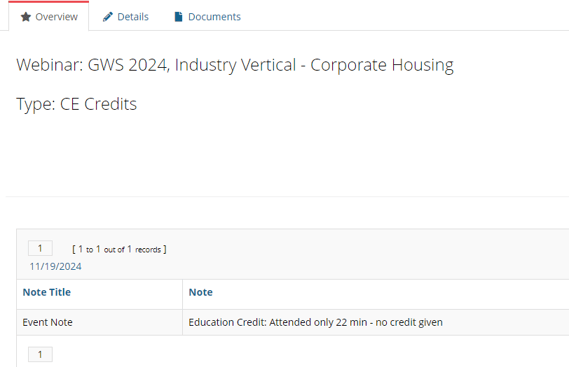Image resolution: width=569 pixels, height=367 pixels.
Task: Sort by the Note Title column header
Action: pos(47,292)
